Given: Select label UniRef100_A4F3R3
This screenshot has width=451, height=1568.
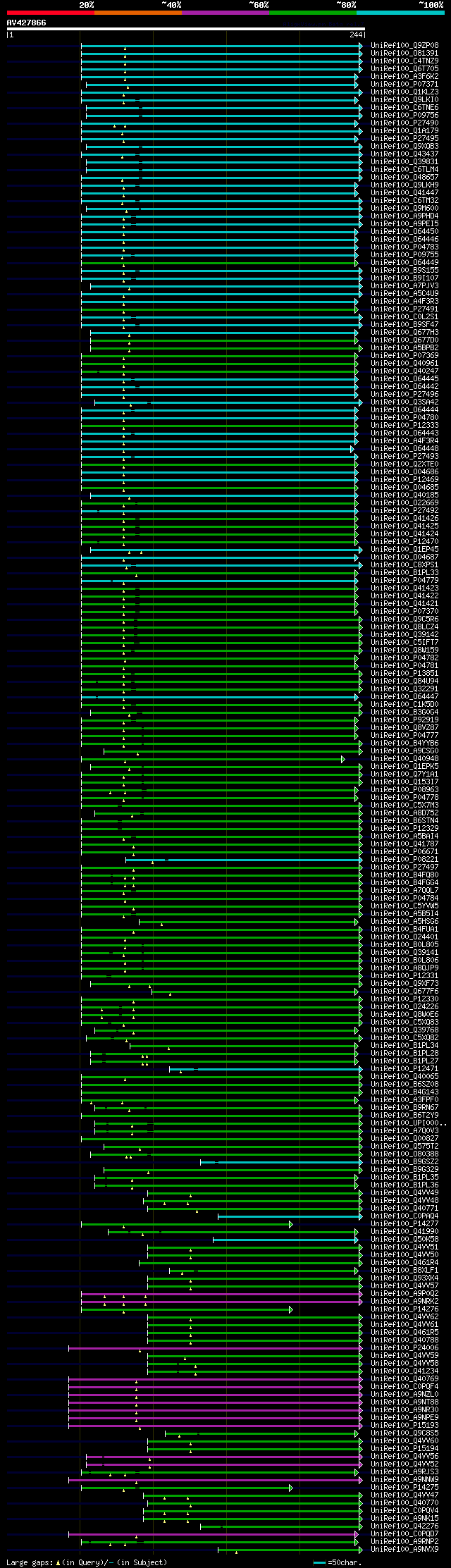Looking at the screenshot, I should click(404, 302).
